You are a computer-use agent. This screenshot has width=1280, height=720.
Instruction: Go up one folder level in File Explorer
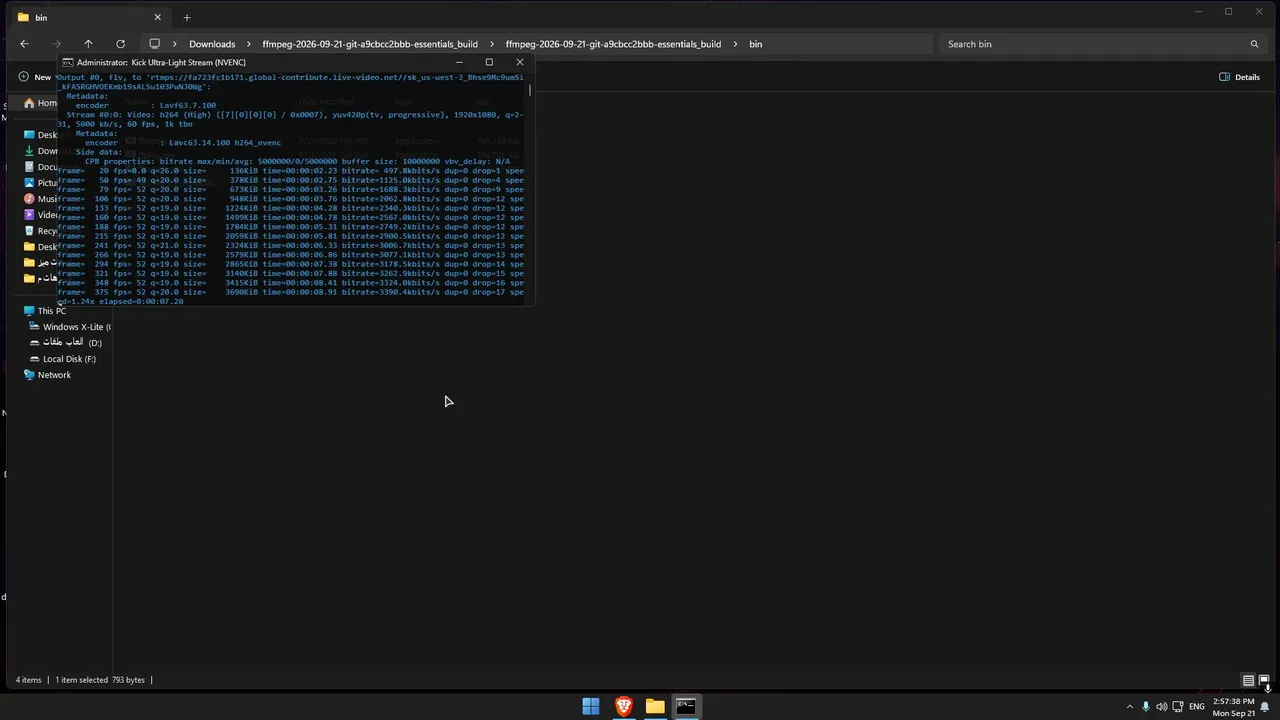pyautogui.click(x=88, y=44)
